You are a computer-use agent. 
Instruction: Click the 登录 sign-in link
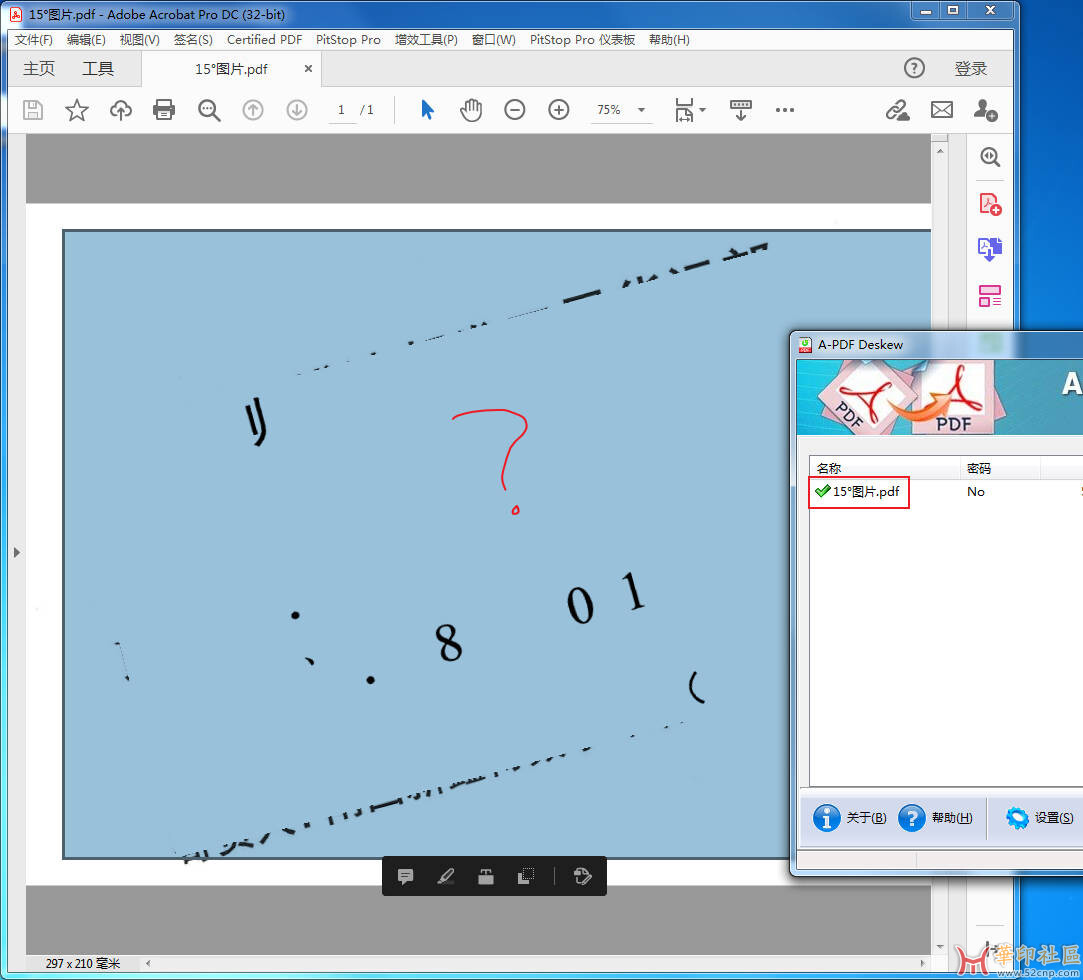(x=970, y=69)
